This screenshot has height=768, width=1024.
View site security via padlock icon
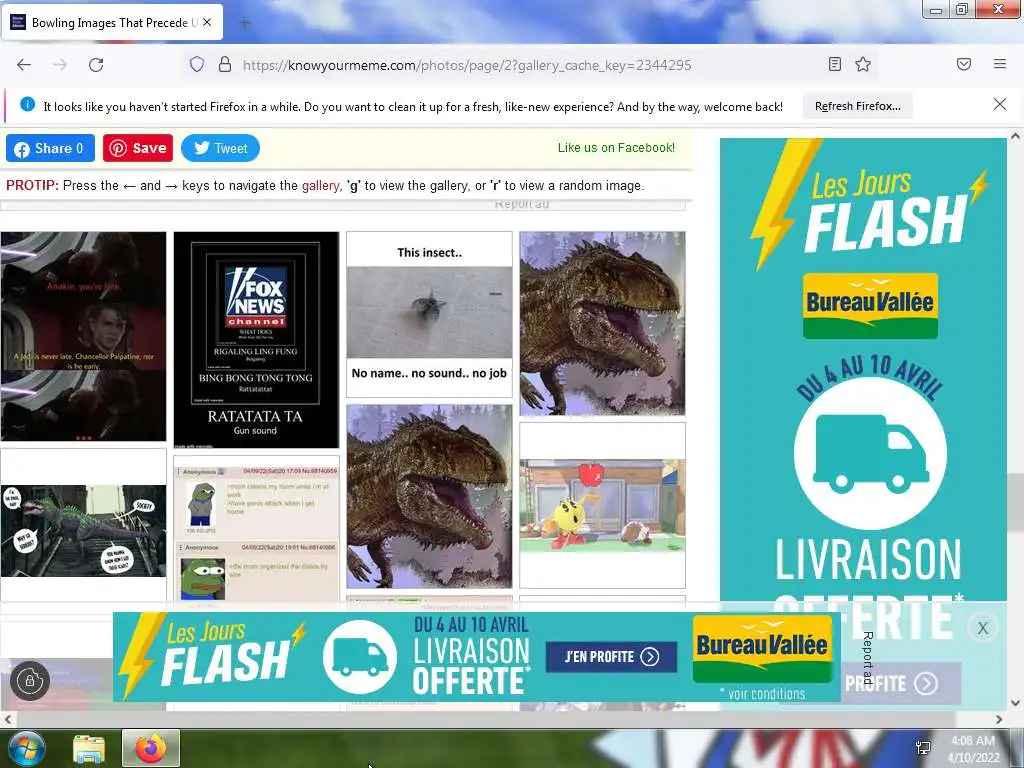point(225,64)
